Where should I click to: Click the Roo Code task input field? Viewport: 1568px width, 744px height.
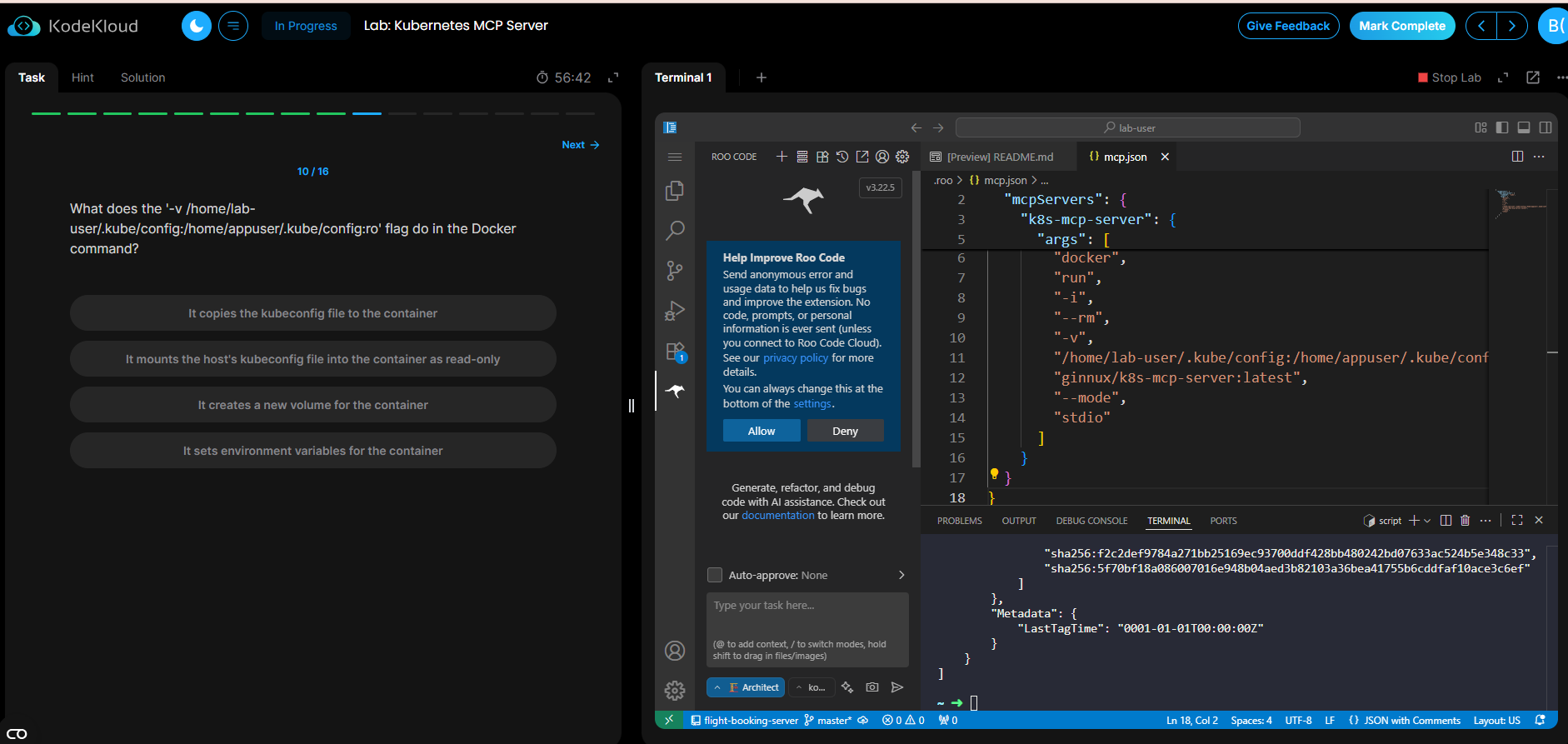(x=807, y=629)
